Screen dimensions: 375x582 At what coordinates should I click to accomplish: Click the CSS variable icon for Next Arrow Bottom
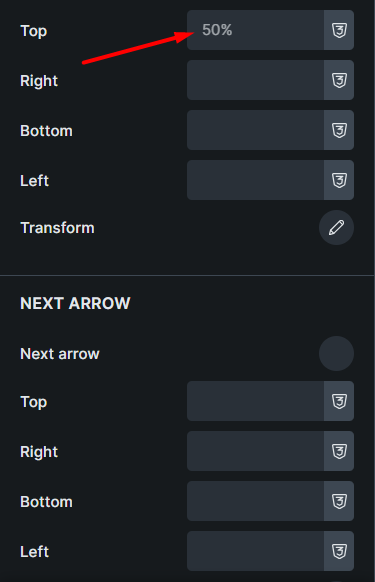tap(339, 501)
